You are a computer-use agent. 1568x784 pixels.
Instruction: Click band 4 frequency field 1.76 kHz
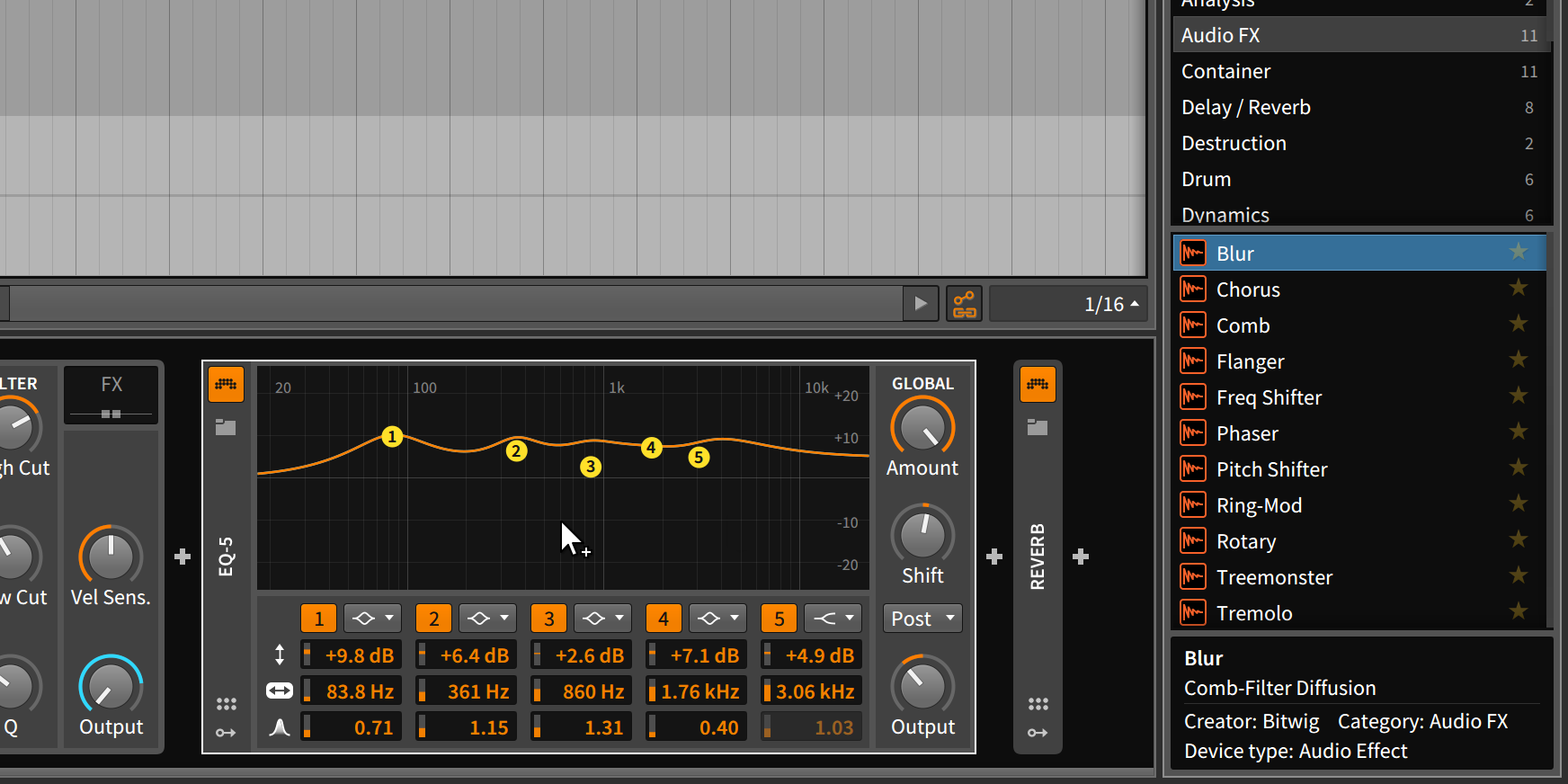(x=697, y=691)
